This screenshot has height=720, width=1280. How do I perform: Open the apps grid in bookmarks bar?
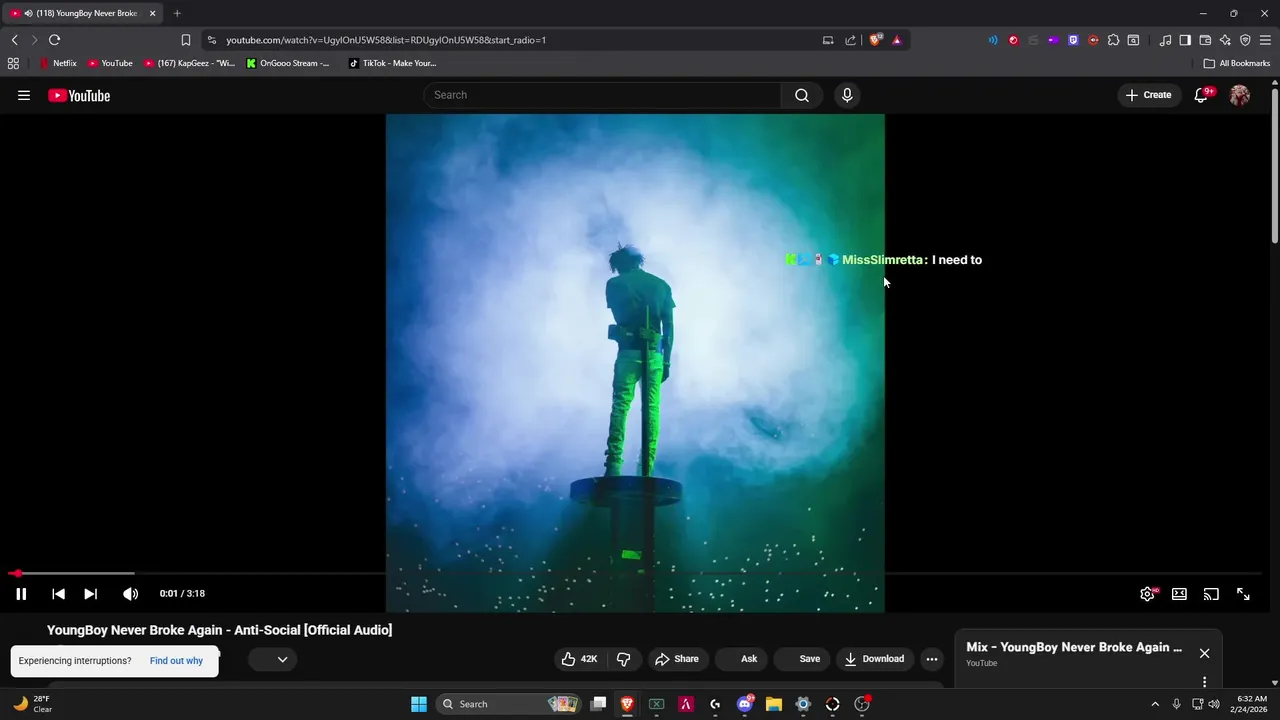pos(13,63)
